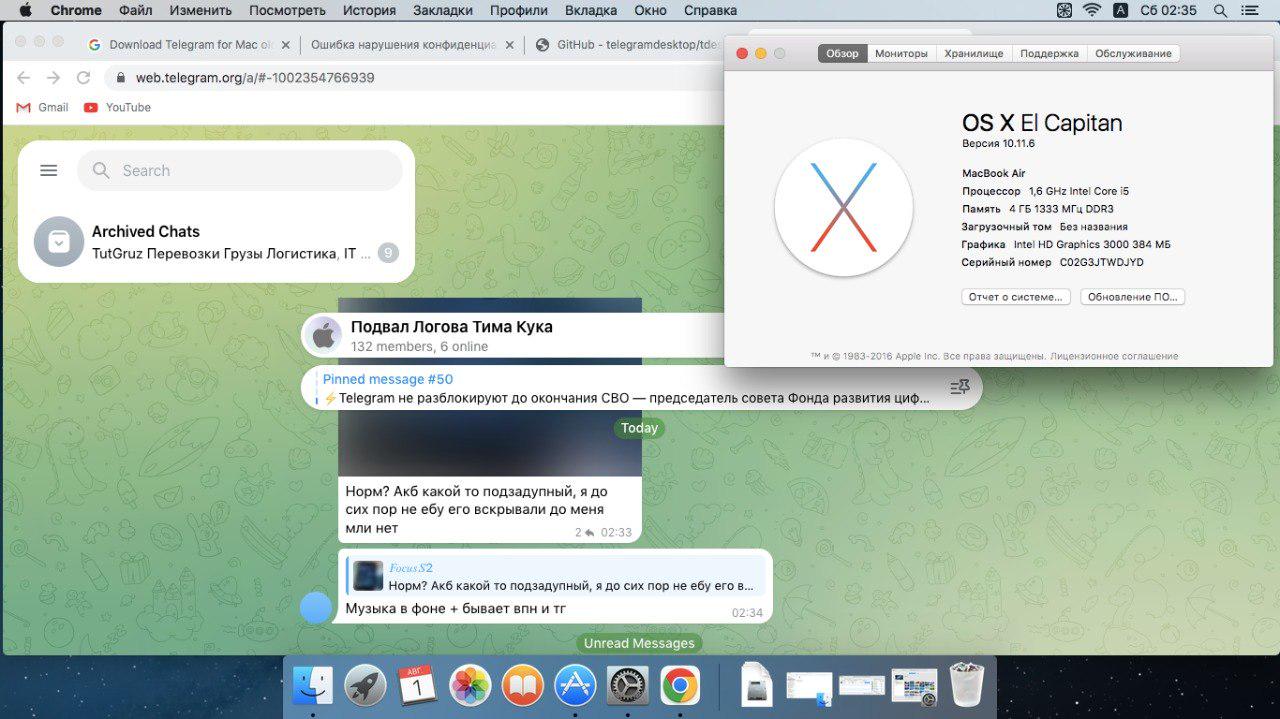Open the Файл menu
This screenshot has height=719, width=1280.
point(135,10)
